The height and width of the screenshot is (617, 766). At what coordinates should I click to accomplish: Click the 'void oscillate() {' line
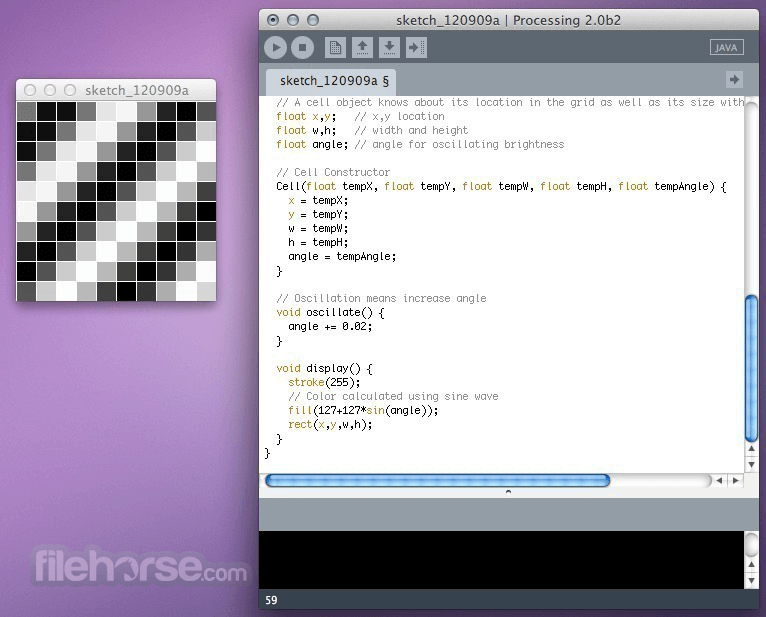331,313
